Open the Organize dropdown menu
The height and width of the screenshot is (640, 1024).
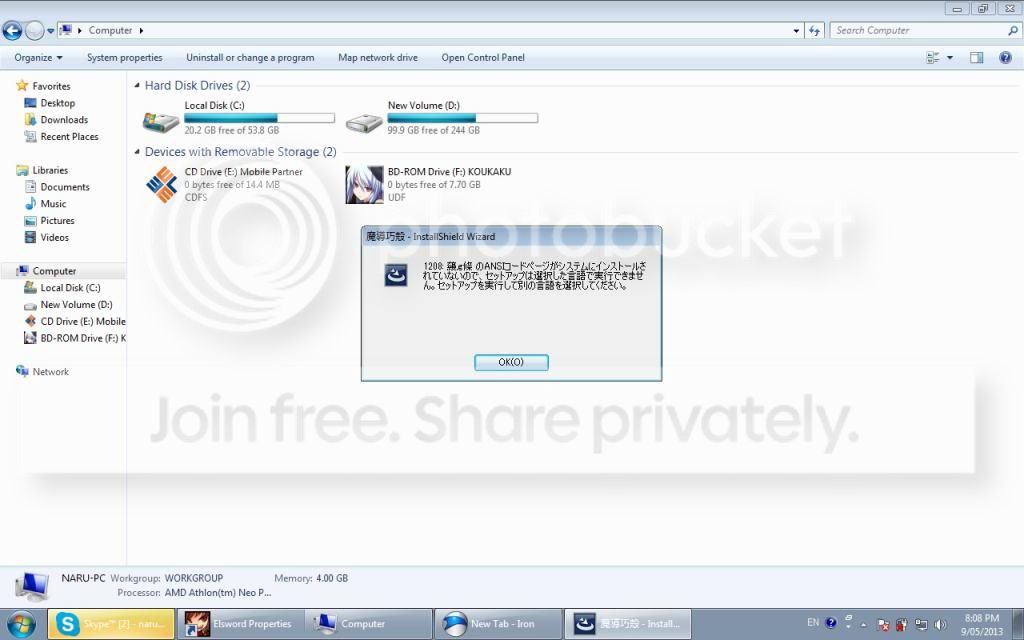click(38, 58)
